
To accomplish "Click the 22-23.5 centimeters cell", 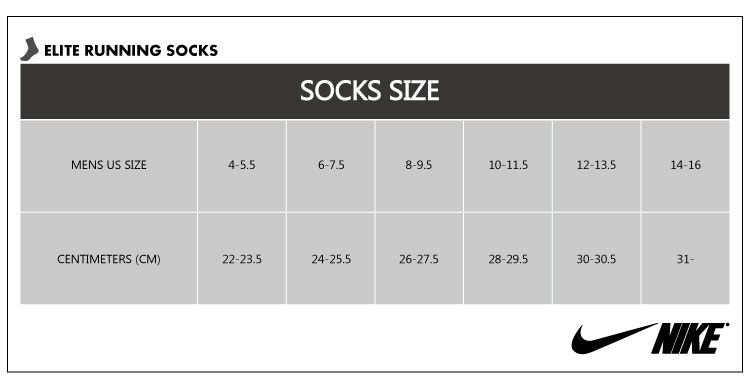I will [x=242, y=259].
